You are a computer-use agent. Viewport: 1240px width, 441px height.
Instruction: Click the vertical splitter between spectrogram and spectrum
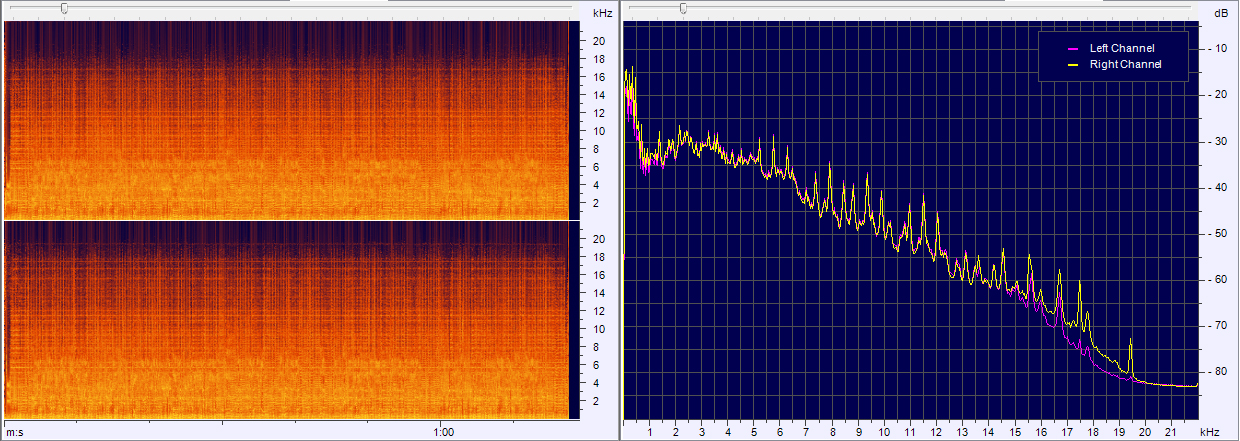617,220
